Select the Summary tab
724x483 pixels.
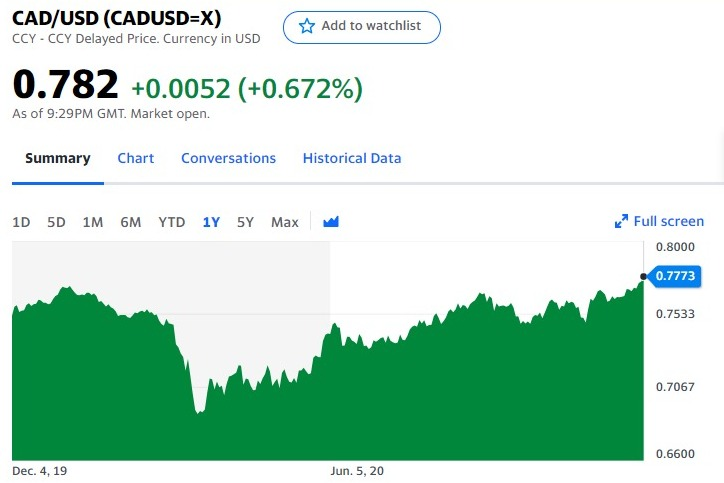pyautogui.click(x=58, y=158)
